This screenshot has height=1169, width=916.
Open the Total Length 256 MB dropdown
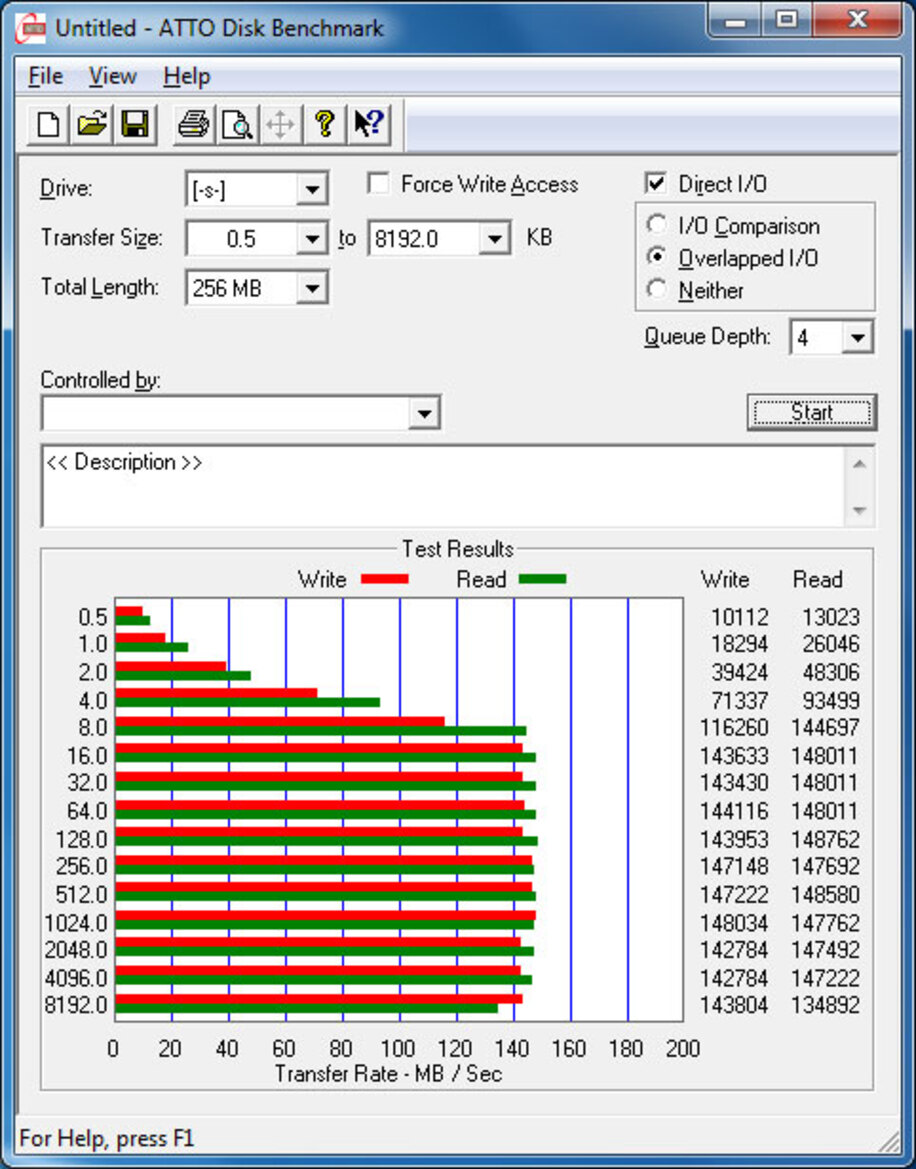(x=312, y=288)
